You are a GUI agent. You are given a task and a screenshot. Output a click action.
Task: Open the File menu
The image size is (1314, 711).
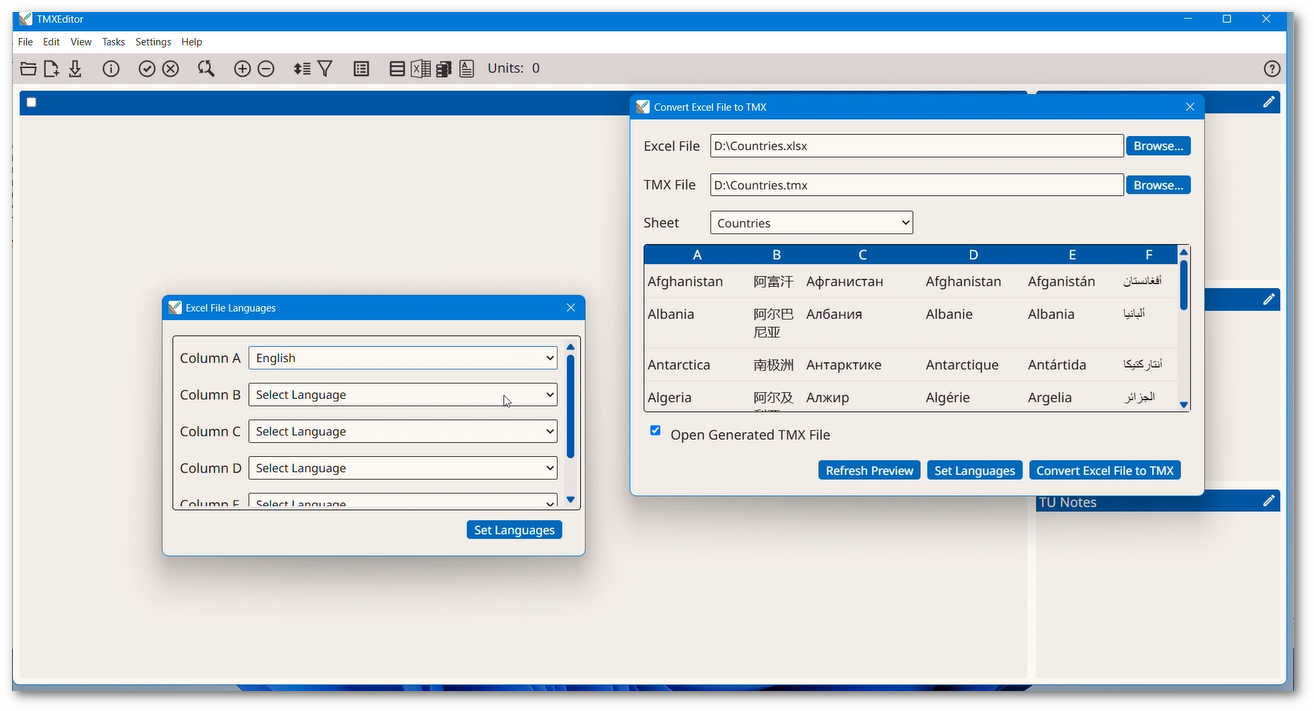coord(25,42)
